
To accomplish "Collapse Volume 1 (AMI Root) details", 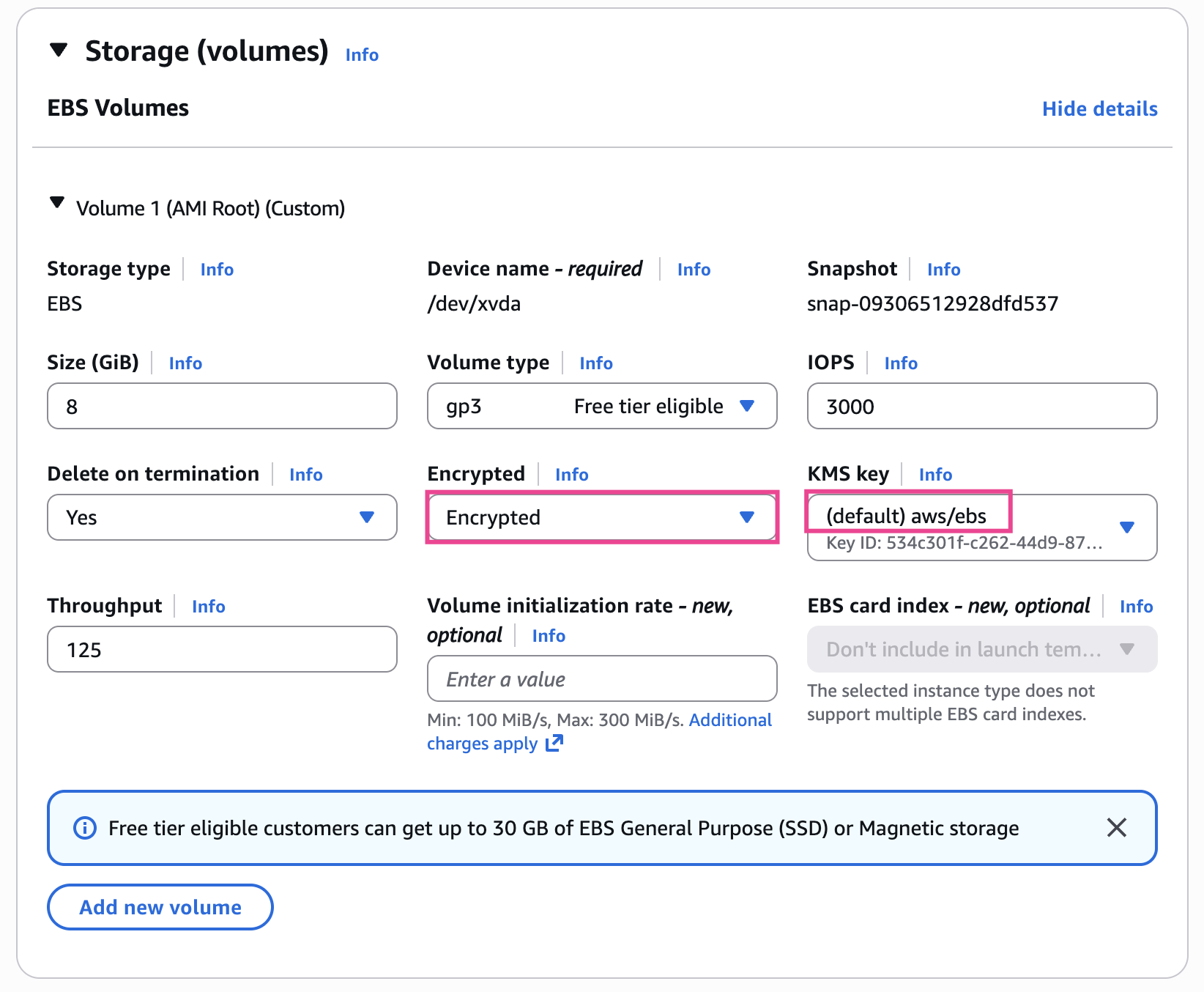I will tap(56, 203).
